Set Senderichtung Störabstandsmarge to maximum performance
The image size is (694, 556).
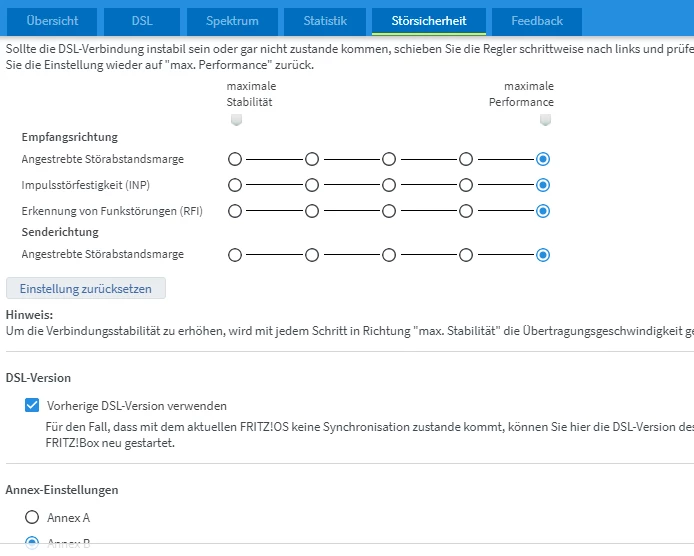543,255
